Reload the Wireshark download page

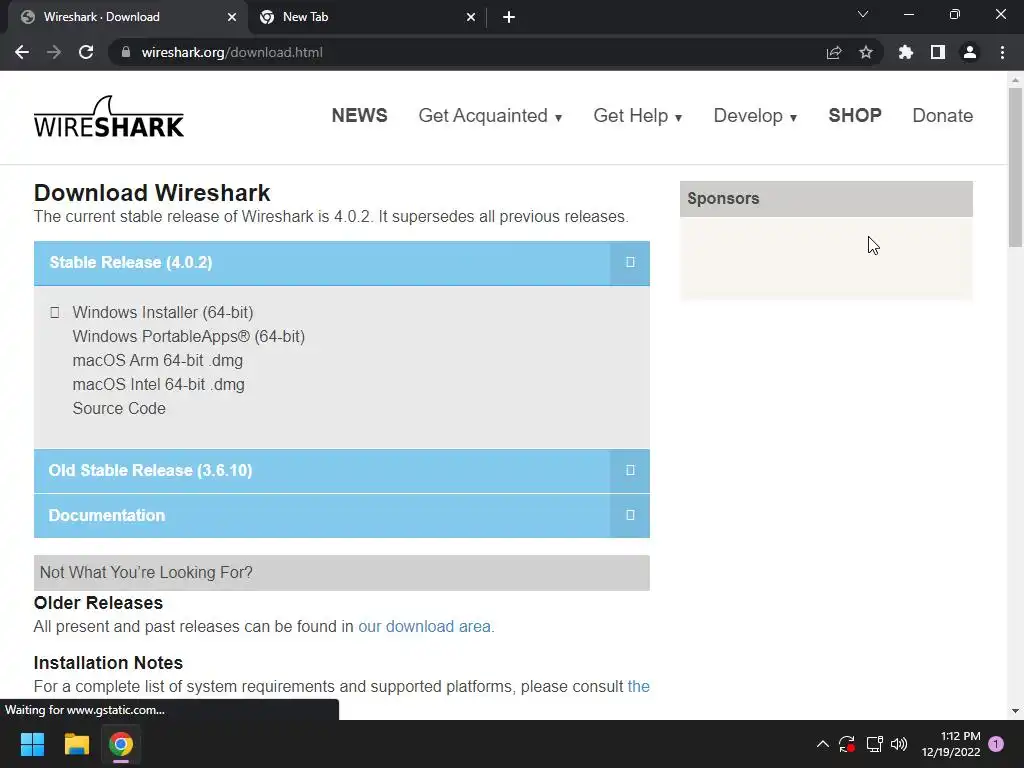[86, 52]
